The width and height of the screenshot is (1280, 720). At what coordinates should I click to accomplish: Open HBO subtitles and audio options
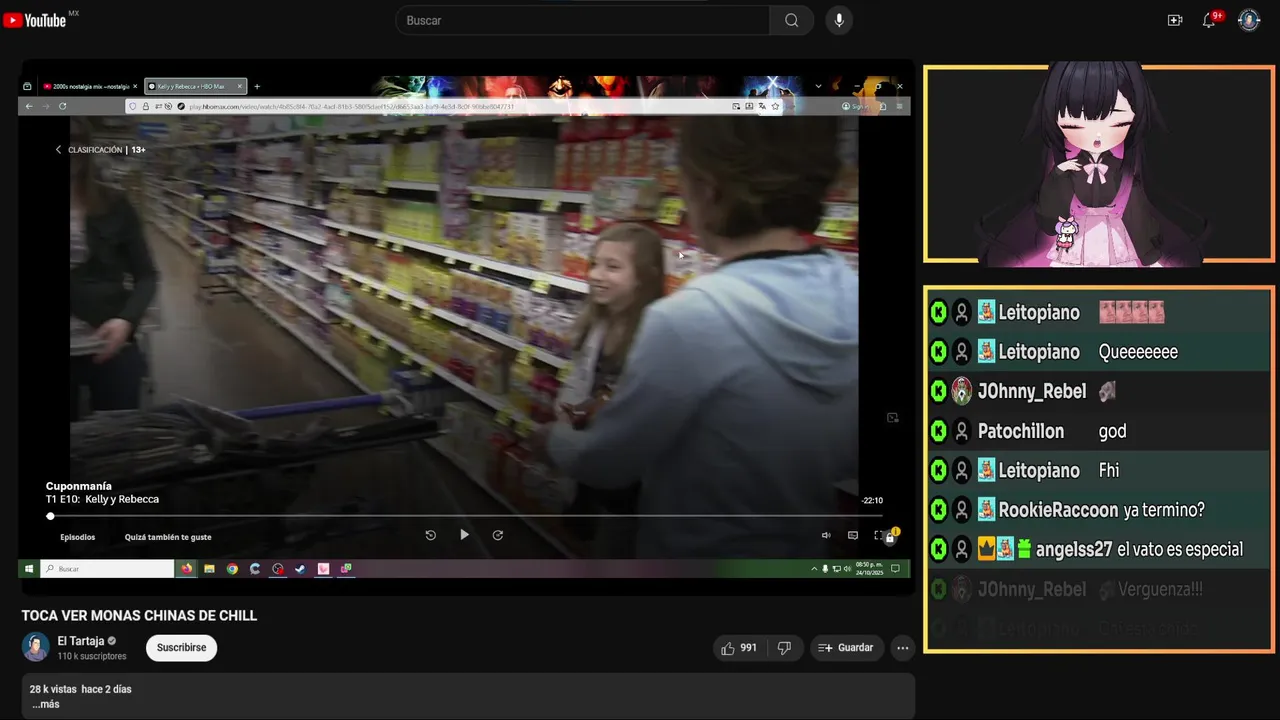coord(853,535)
